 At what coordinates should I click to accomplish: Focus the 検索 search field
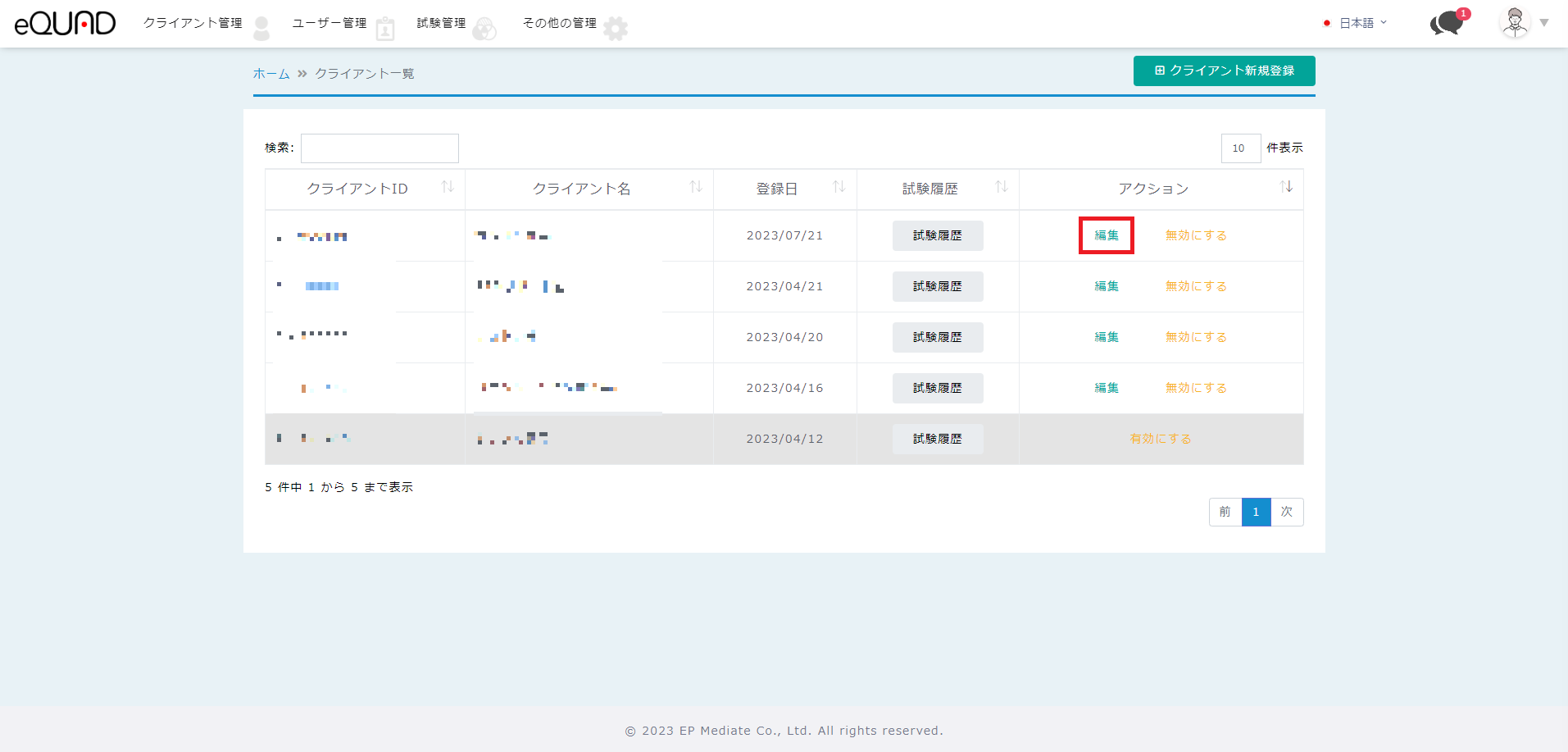(x=380, y=148)
